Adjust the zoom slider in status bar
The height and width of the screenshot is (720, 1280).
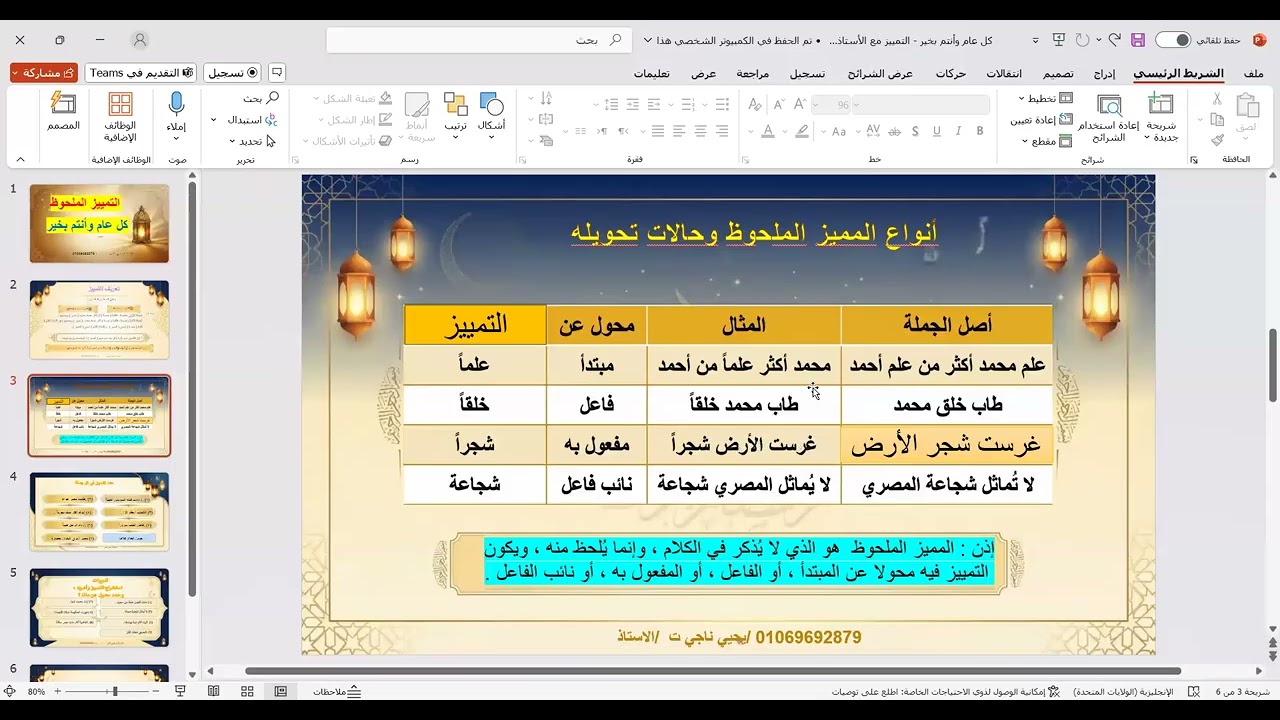(115, 691)
